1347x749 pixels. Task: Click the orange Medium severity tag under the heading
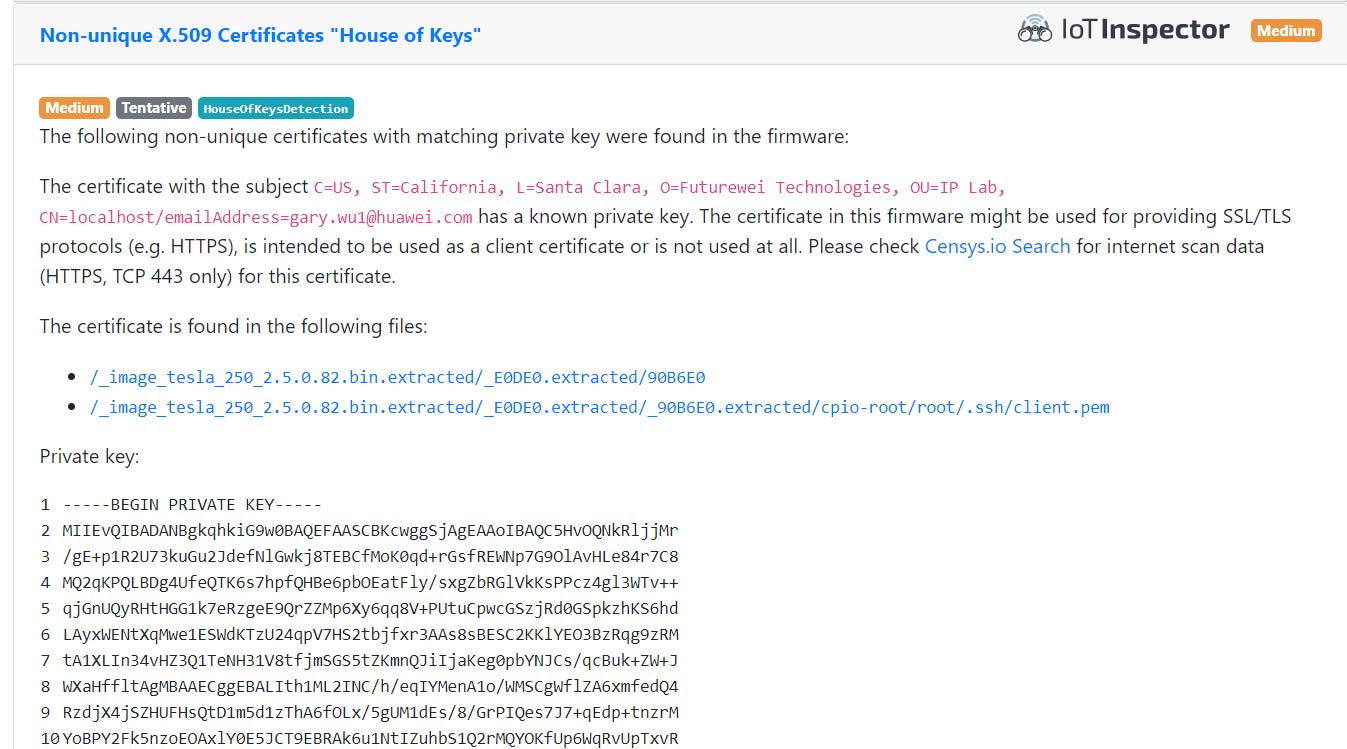pos(74,108)
